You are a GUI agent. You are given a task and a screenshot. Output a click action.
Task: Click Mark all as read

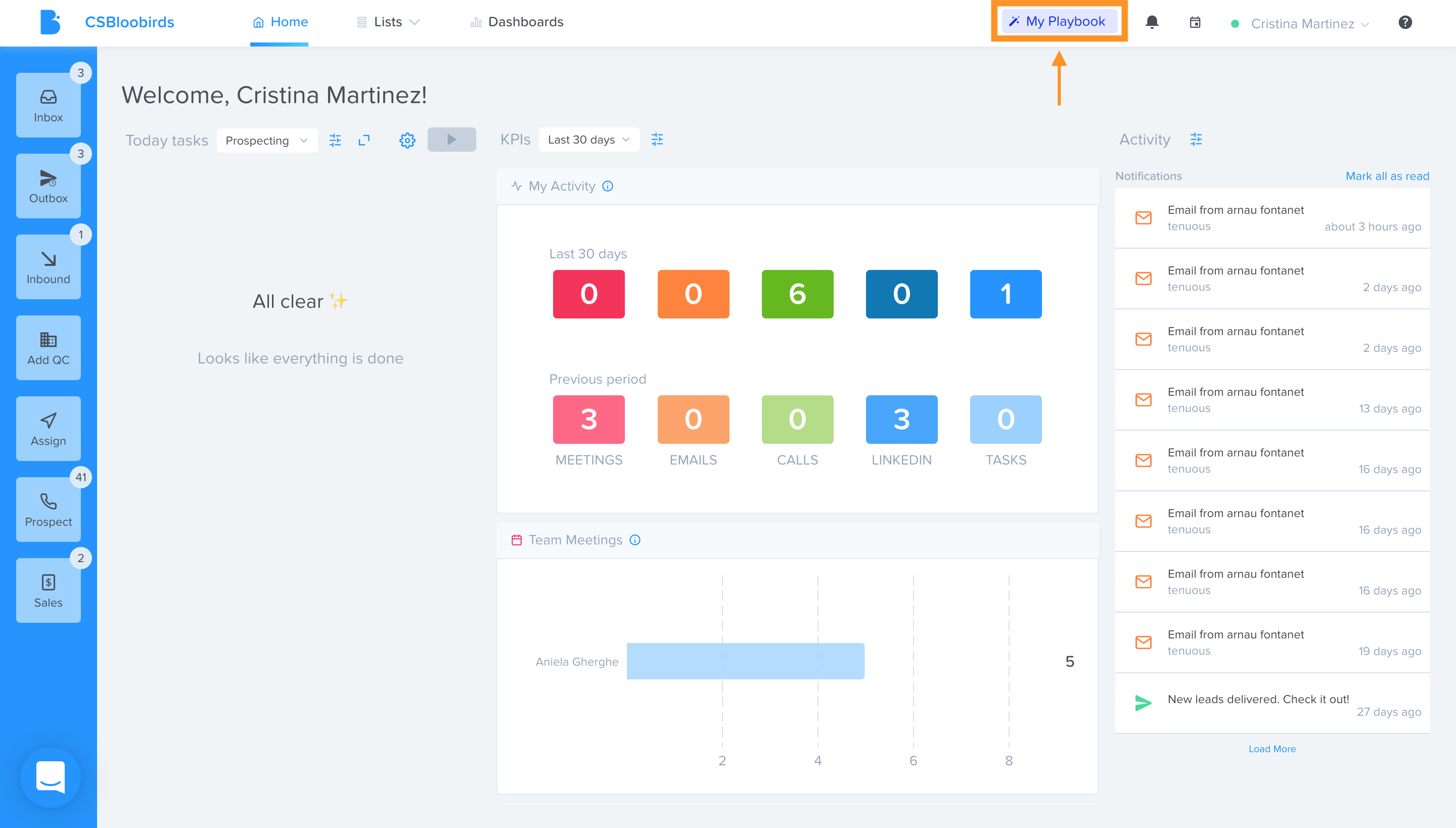click(1387, 176)
